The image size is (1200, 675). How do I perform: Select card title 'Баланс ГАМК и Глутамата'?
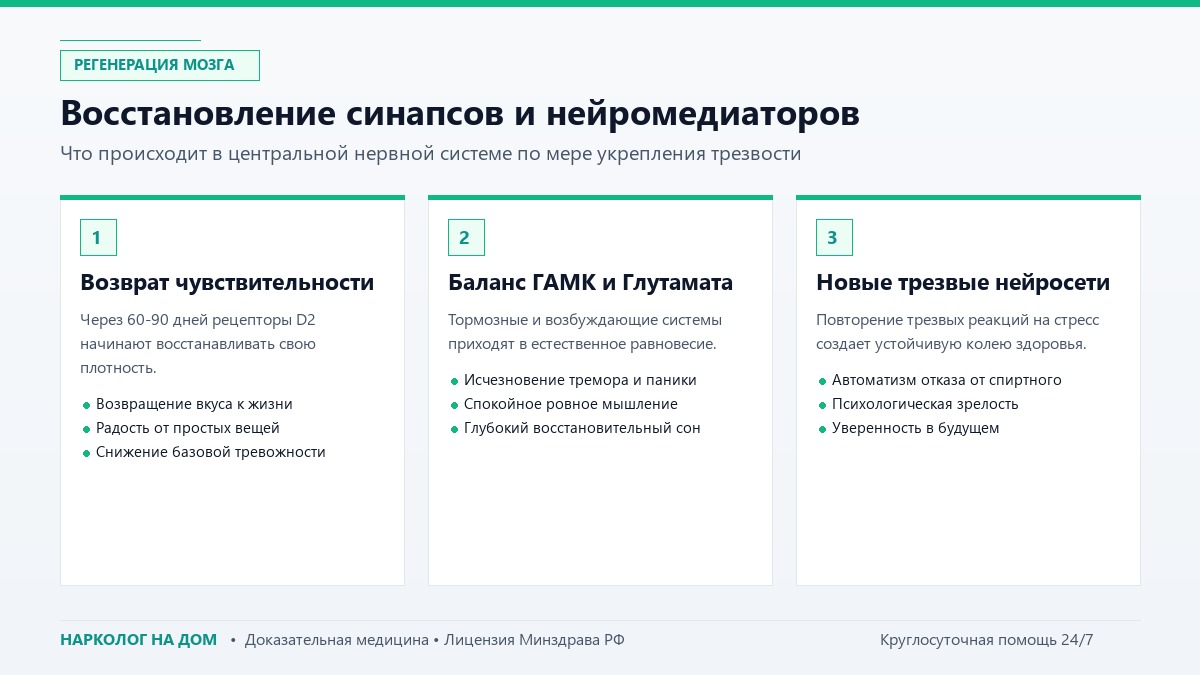590,283
